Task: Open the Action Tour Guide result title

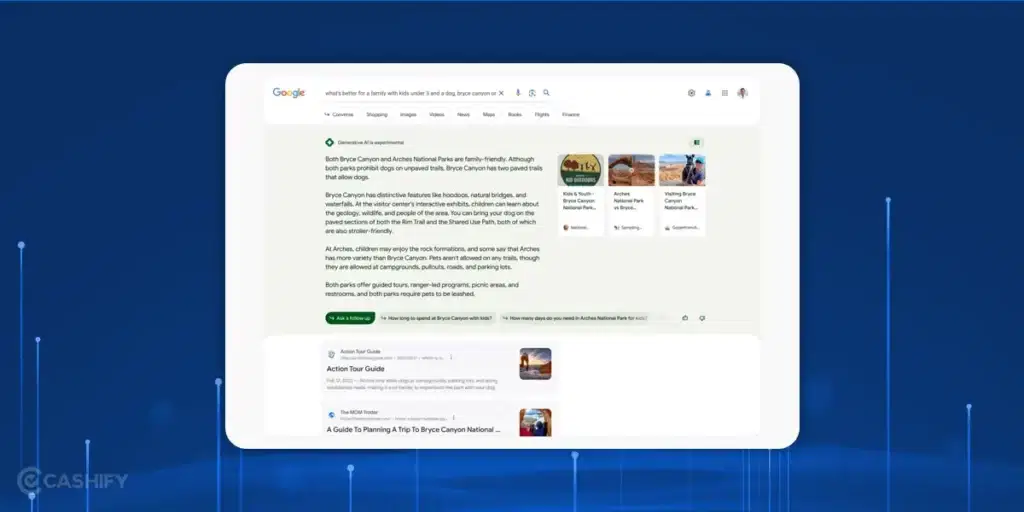Action: pos(355,369)
